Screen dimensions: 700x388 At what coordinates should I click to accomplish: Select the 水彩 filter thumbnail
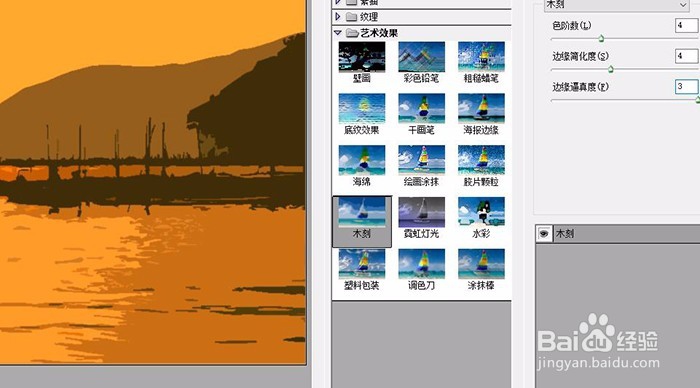(x=481, y=212)
